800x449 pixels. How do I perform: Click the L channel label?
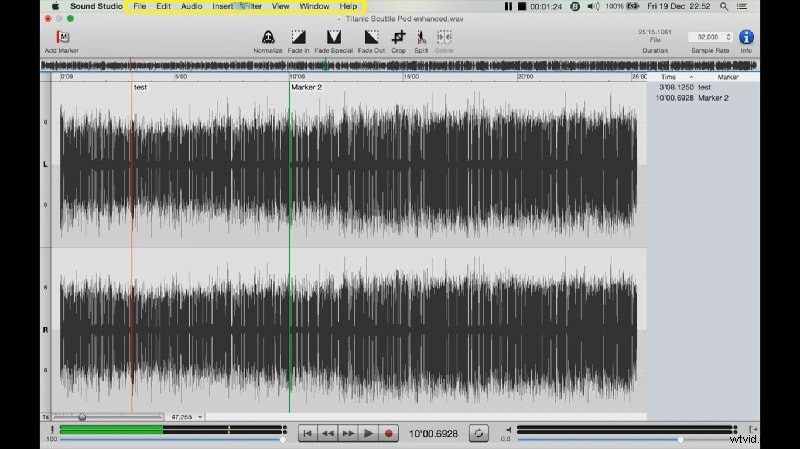pos(45,164)
